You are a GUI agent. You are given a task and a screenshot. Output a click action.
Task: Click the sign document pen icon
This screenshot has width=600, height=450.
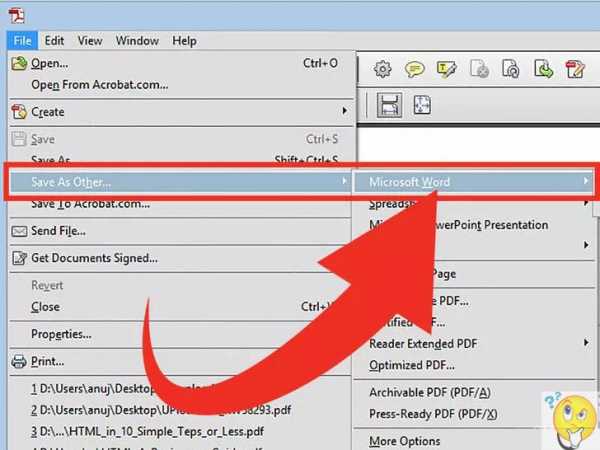tap(575, 69)
